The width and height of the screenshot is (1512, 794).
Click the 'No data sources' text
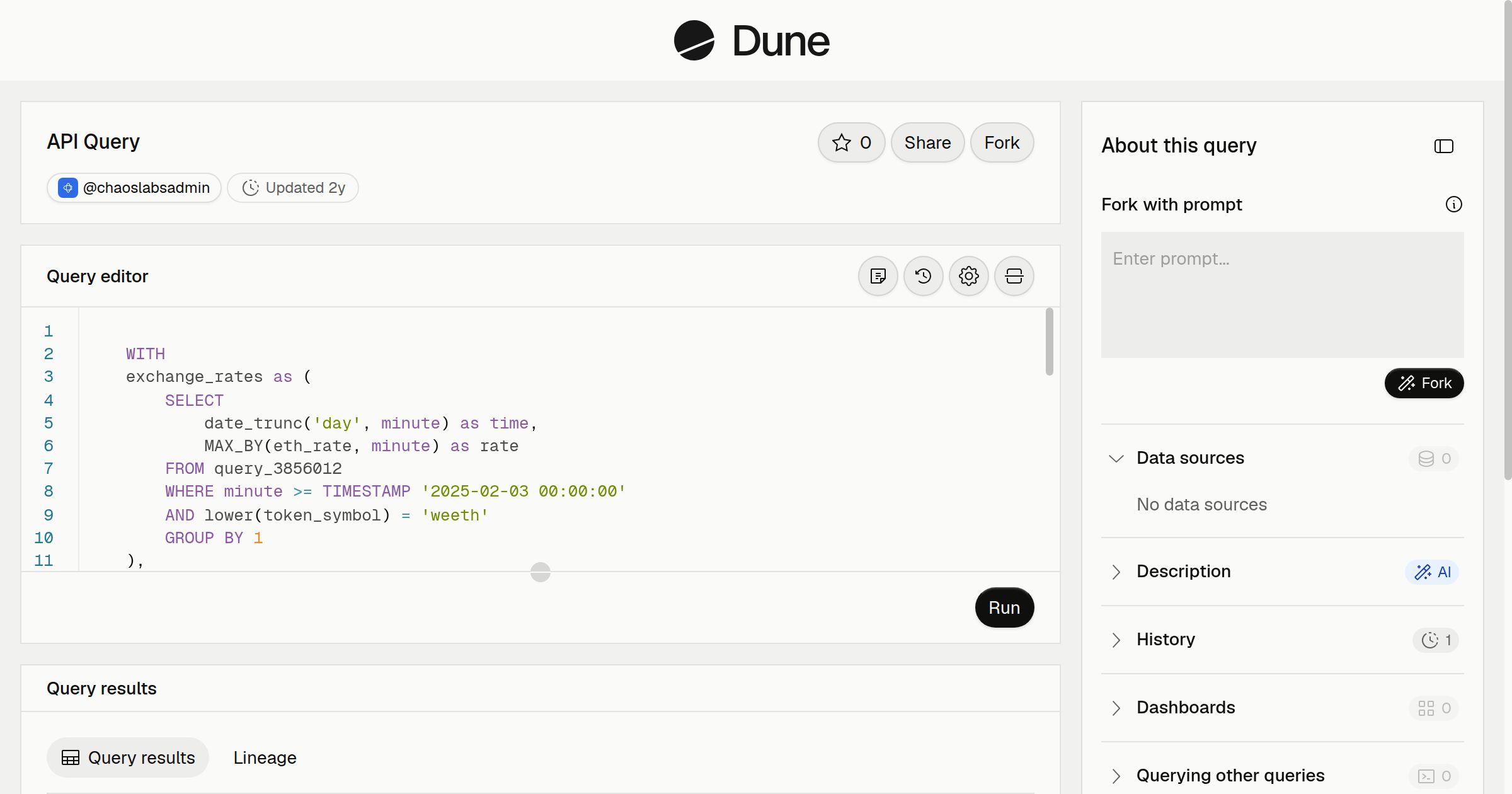point(1201,504)
